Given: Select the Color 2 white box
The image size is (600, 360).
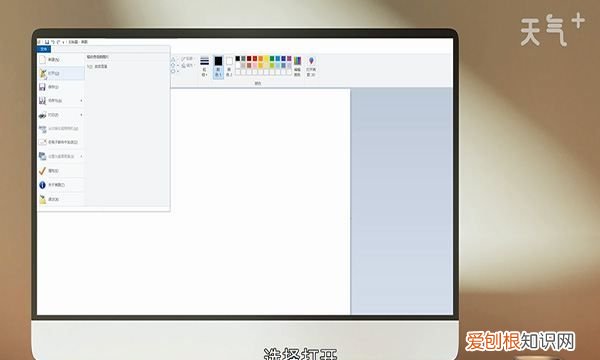Looking at the screenshot, I should tap(229, 67).
